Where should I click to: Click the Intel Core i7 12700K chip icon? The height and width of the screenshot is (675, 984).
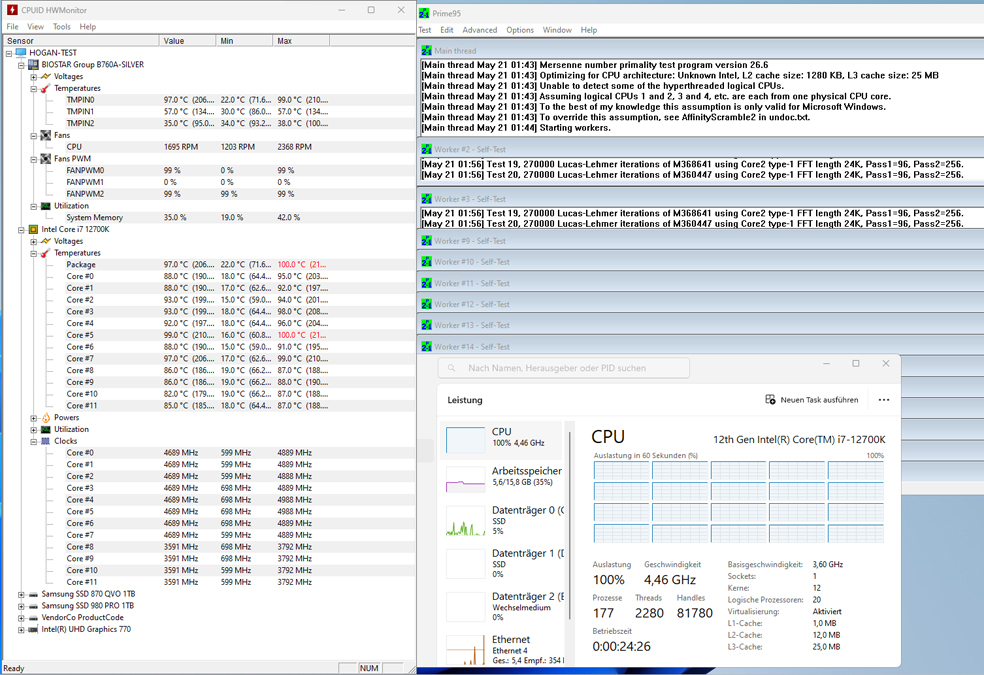pyautogui.click(x=34, y=230)
